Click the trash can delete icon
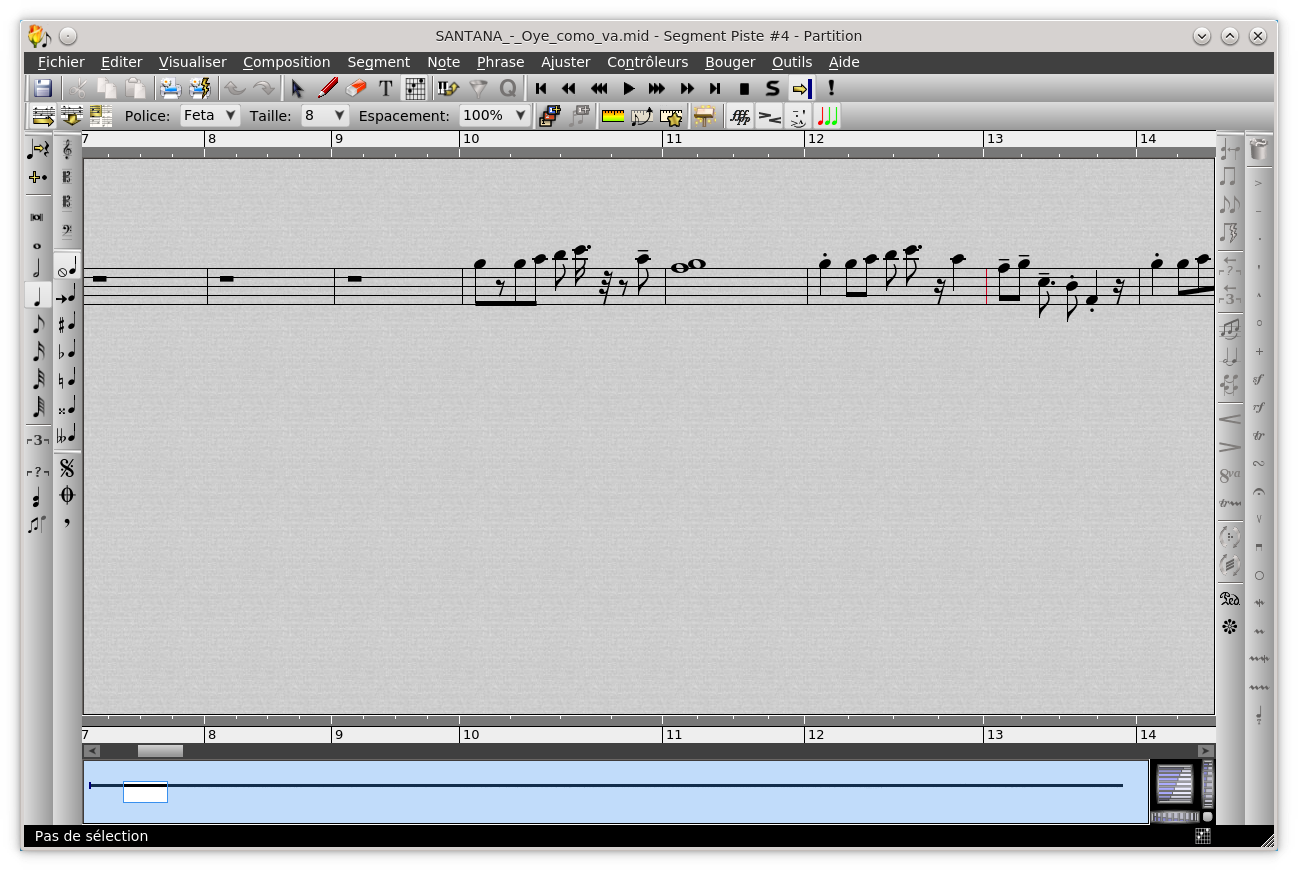1298x871 pixels. [1259, 150]
